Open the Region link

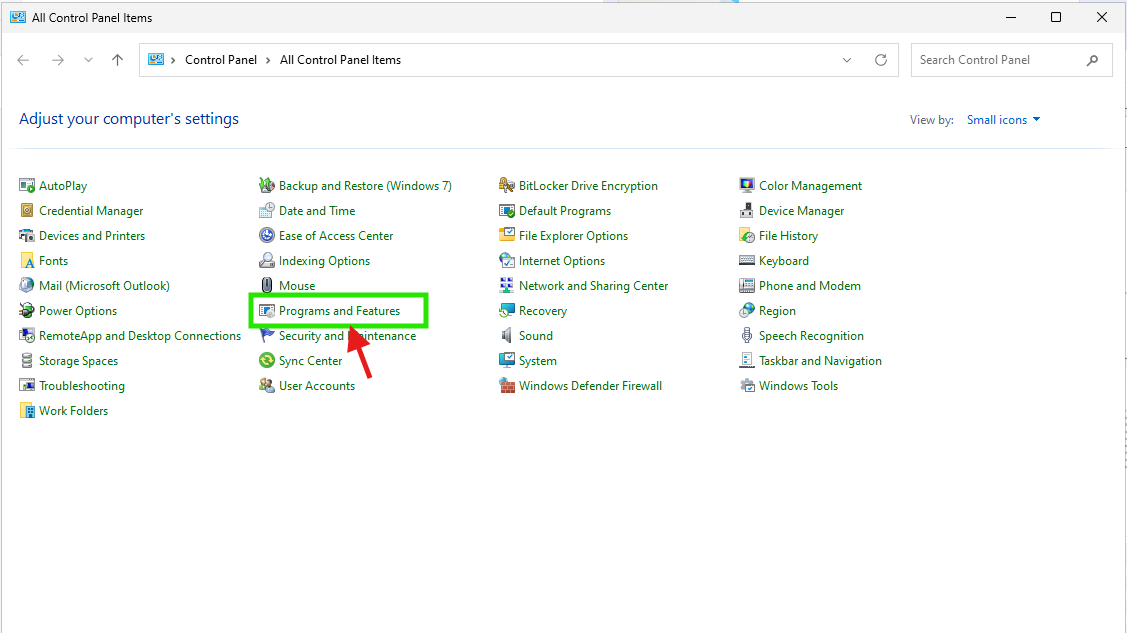click(x=778, y=311)
